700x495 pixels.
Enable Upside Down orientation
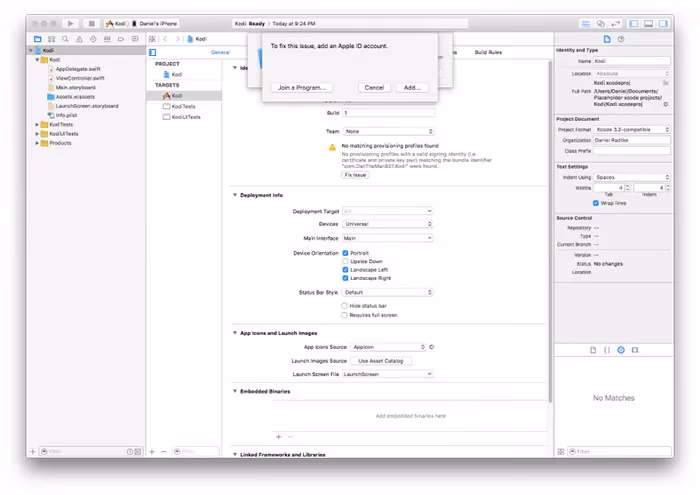point(345,261)
